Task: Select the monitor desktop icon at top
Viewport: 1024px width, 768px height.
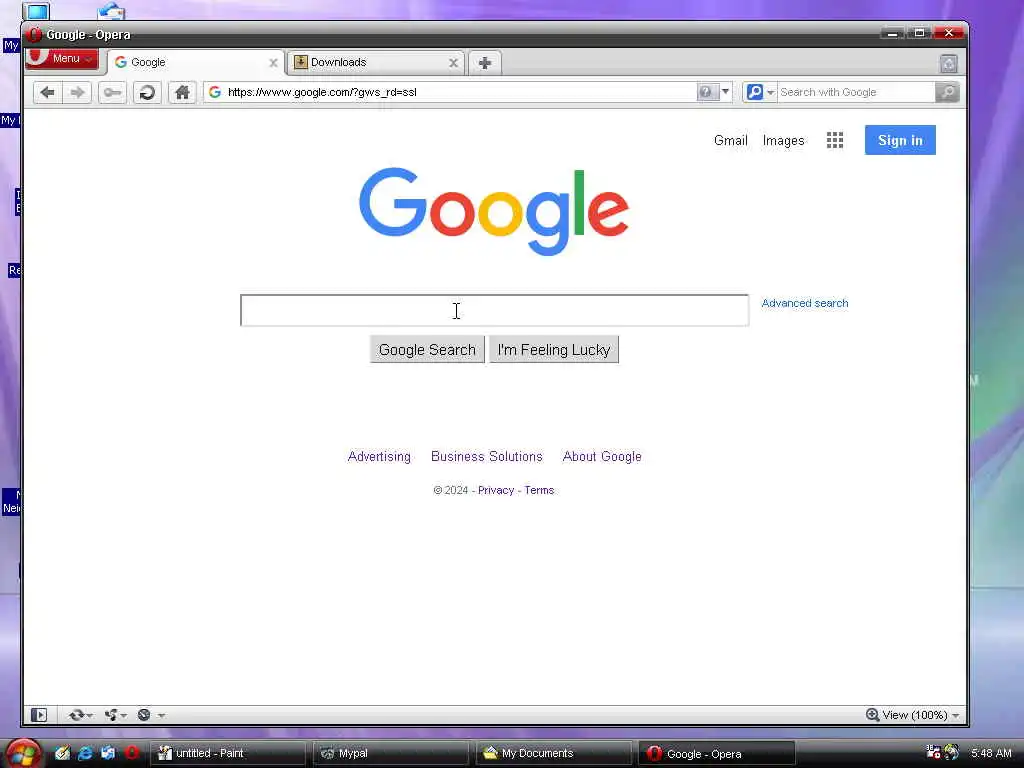Action: click(x=36, y=11)
